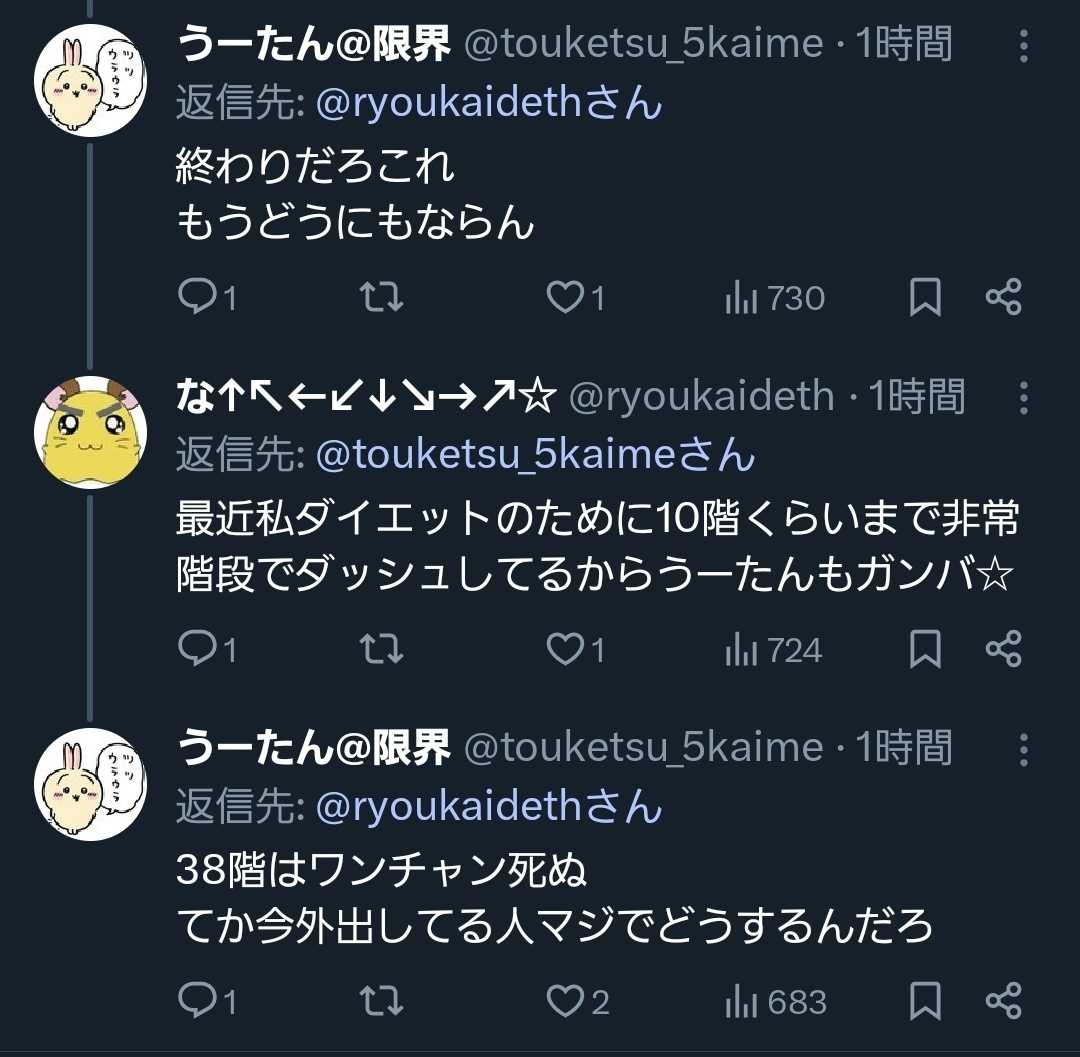Image resolution: width=1080 pixels, height=1057 pixels.
Task: Retweet the tweet about 10階 stairs
Action: pyautogui.click(x=381, y=650)
